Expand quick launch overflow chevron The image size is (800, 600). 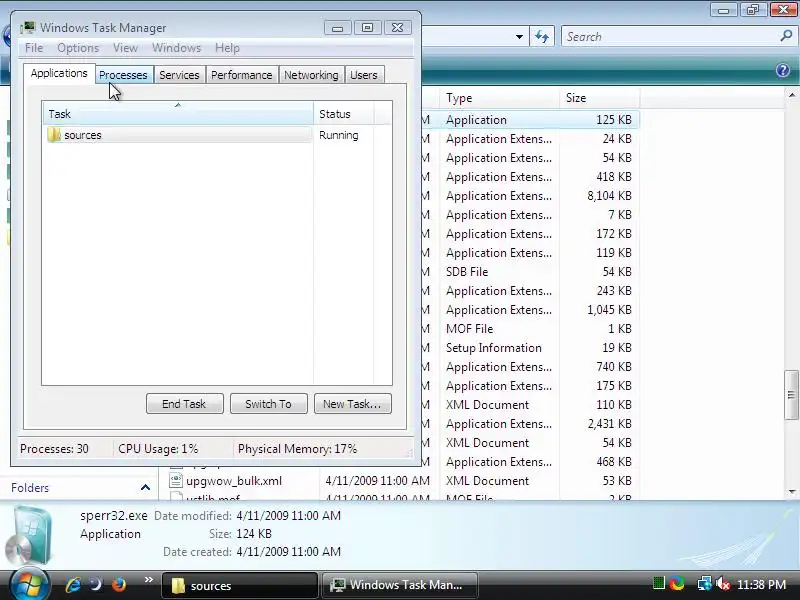(x=148, y=580)
